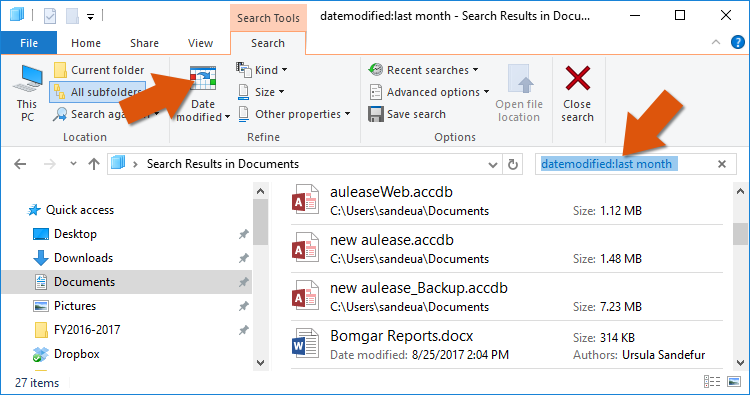Switch to the Home ribbon tab

point(86,43)
